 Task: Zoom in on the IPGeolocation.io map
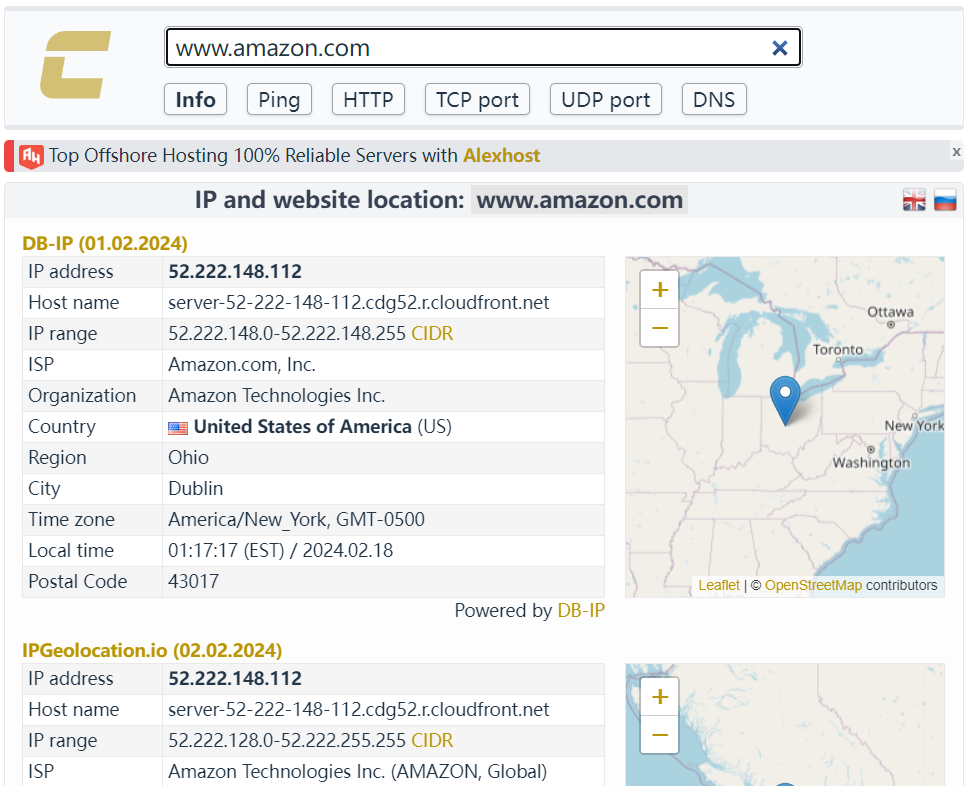click(x=660, y=697)
